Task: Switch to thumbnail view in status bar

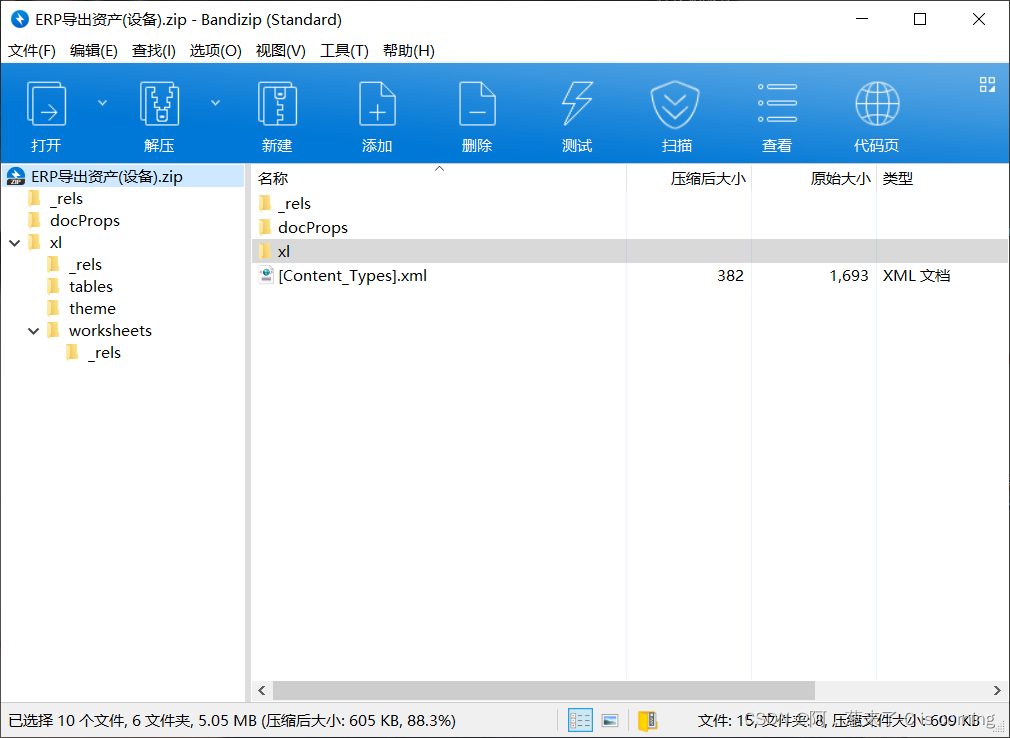Action: [610, 720]
